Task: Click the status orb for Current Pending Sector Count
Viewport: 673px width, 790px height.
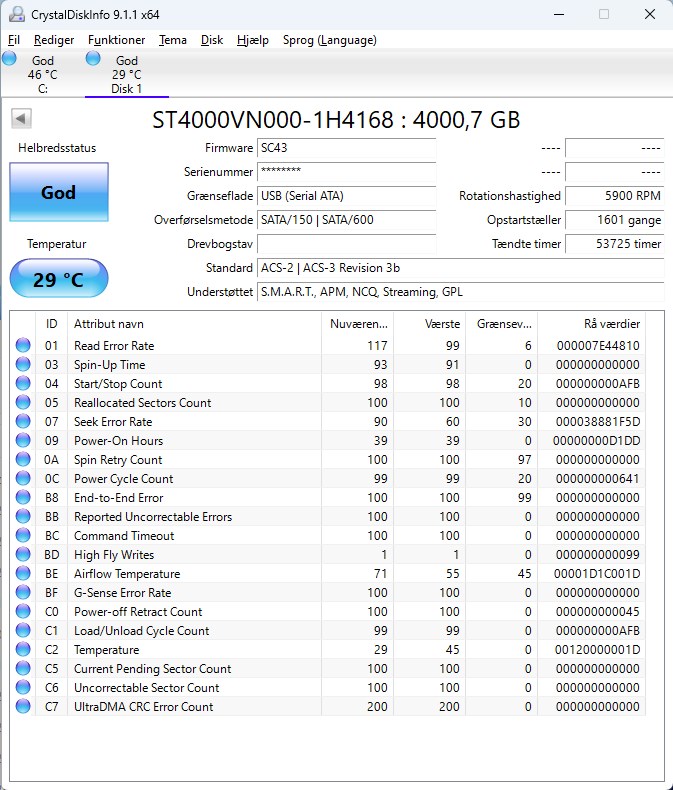Action: tap(23, 668)
